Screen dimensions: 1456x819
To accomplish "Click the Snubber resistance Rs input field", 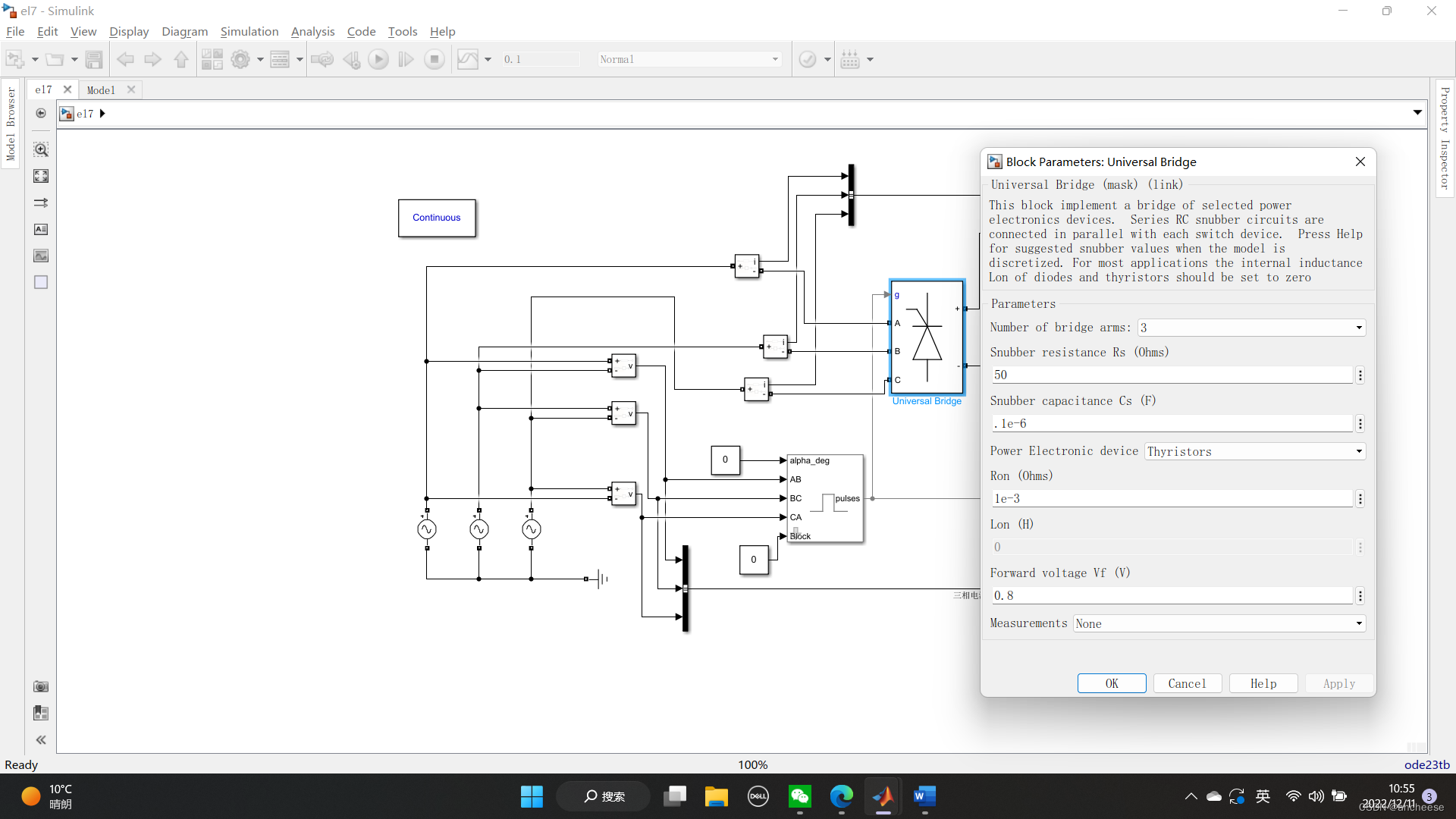I will 1172,375.
